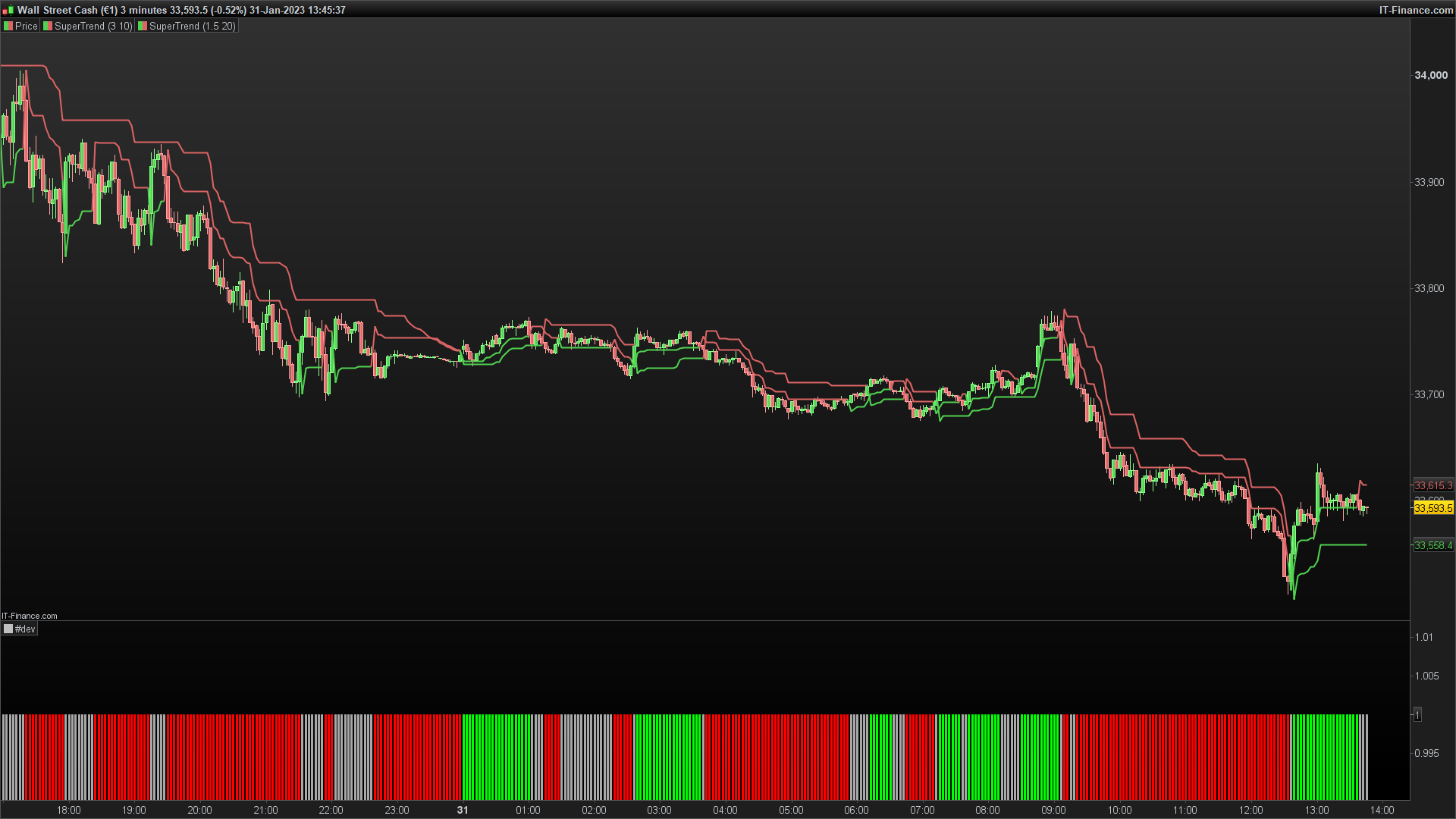Screen dimensions: 1456x819
Task: Click the 09:00 label on time axis
Action: (1053, 810)
